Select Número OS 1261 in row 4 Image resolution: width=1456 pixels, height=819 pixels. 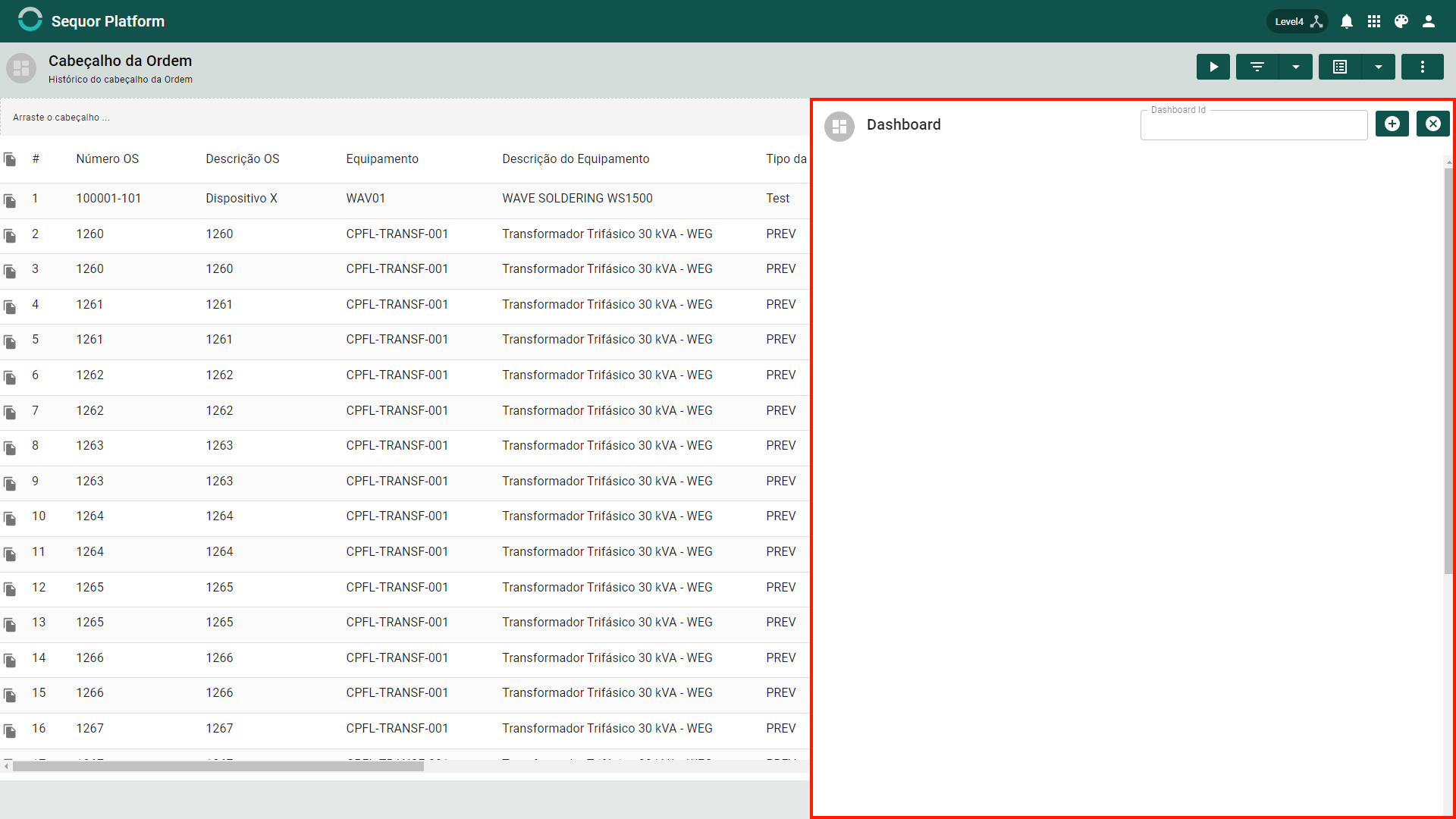coord(89,304)
